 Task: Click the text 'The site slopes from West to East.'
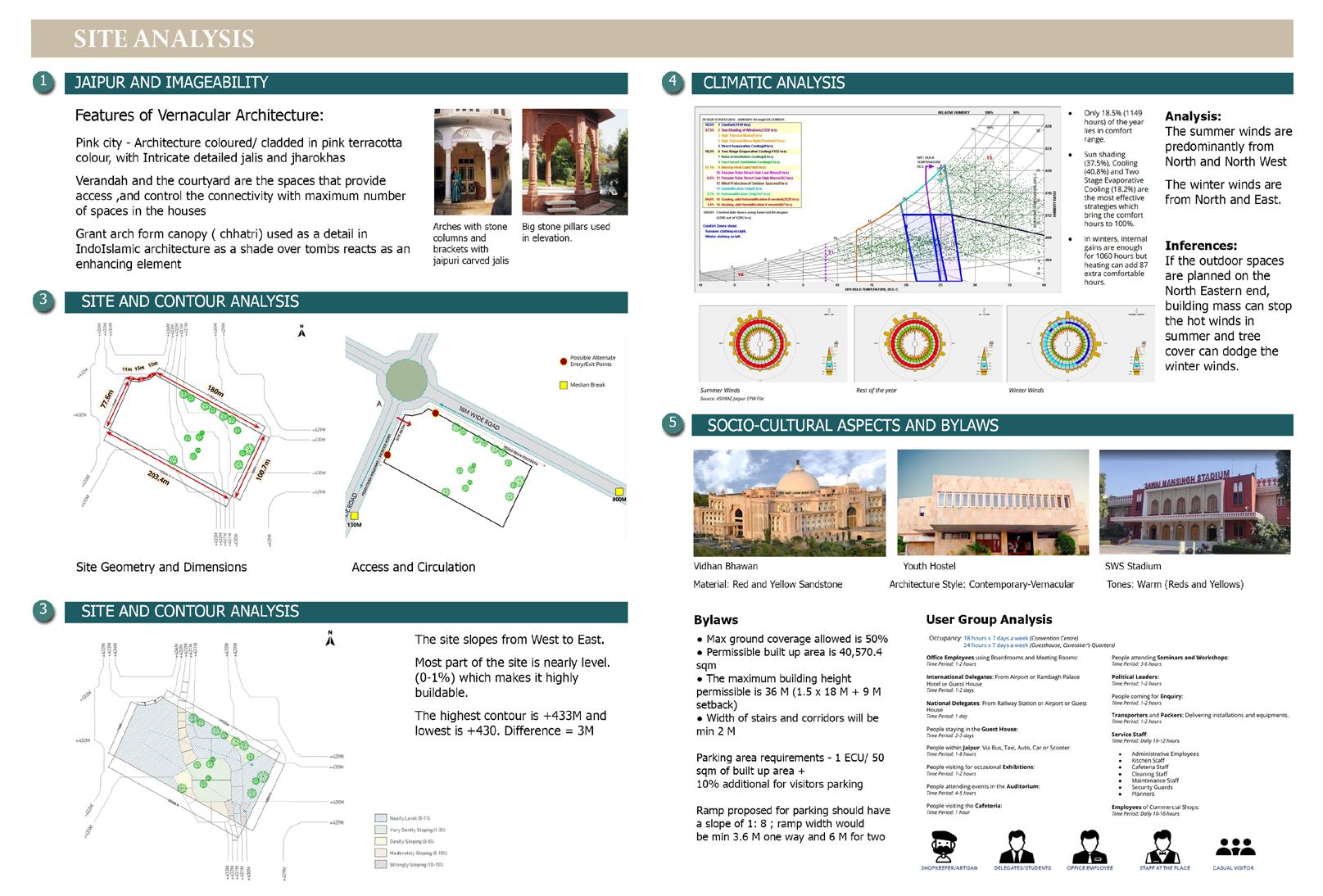[510, 640]
